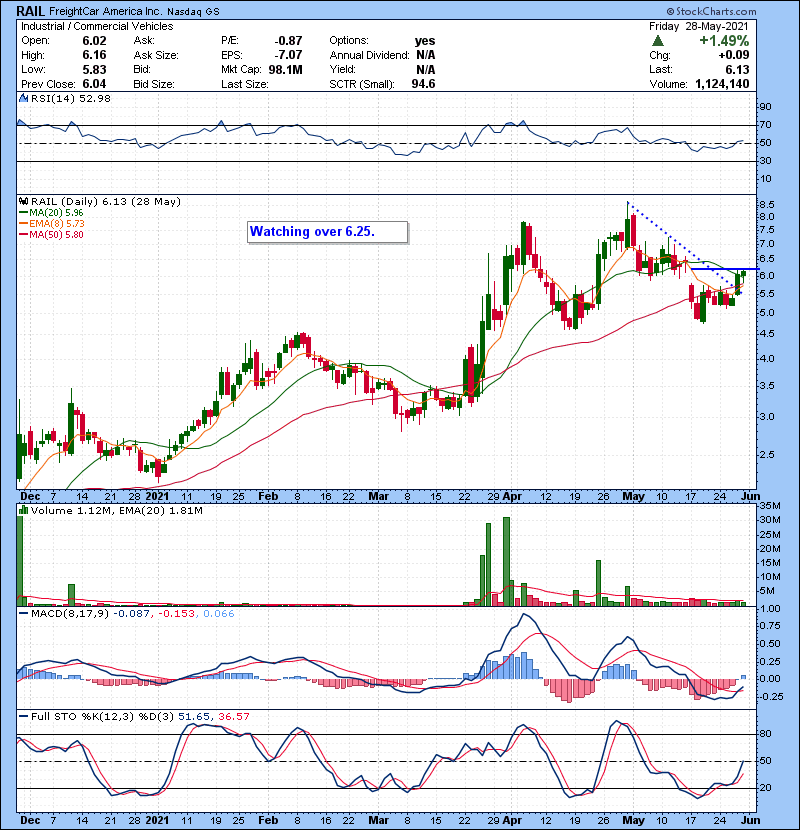This screenshot has width=800, height=830.
Task: Click the Prev Close value 6.04
Action: pyautogui.click(x=94, y=84)
